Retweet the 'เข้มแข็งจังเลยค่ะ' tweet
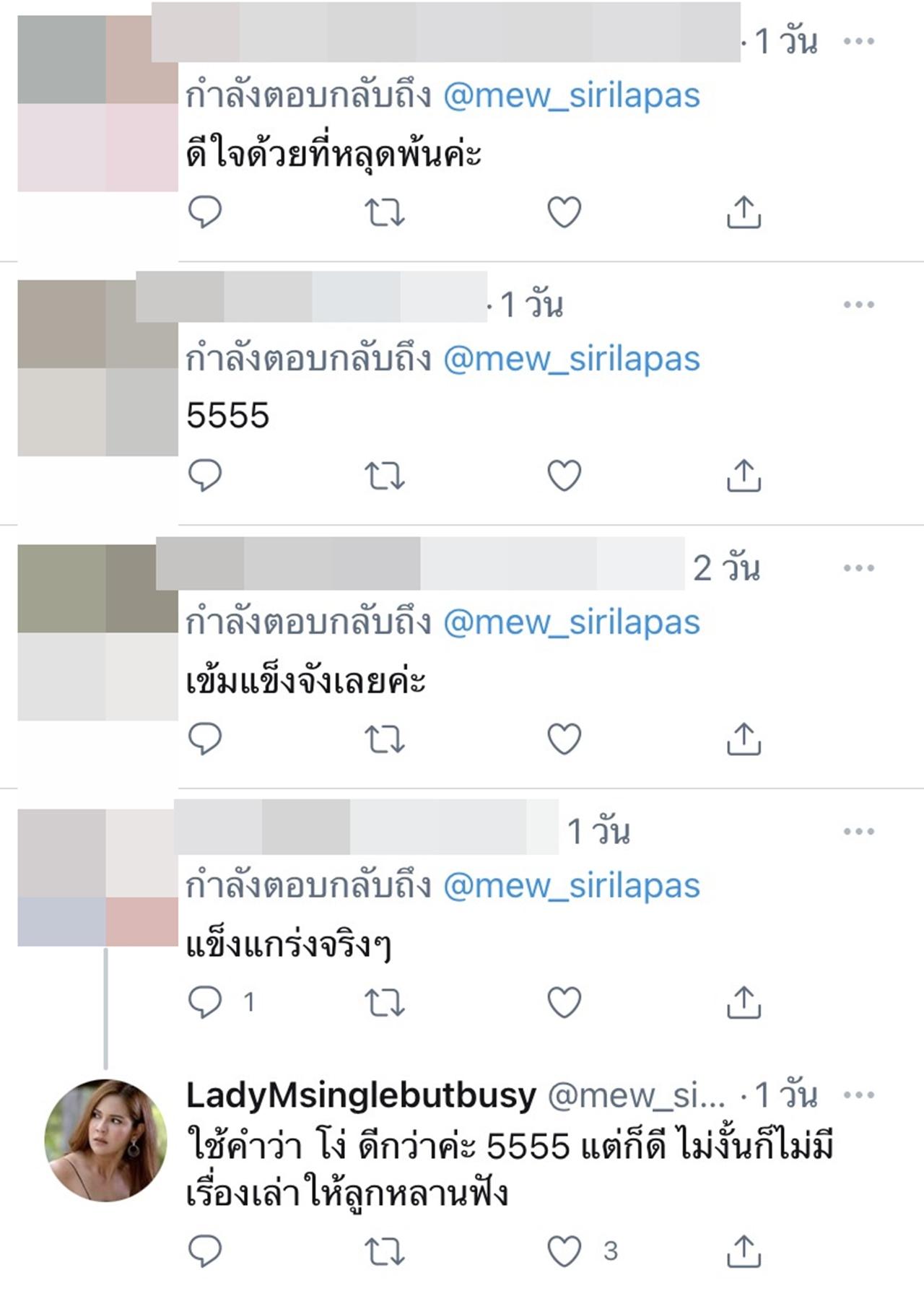Viewport: 924px width, 1296px height. coord(384,739)
